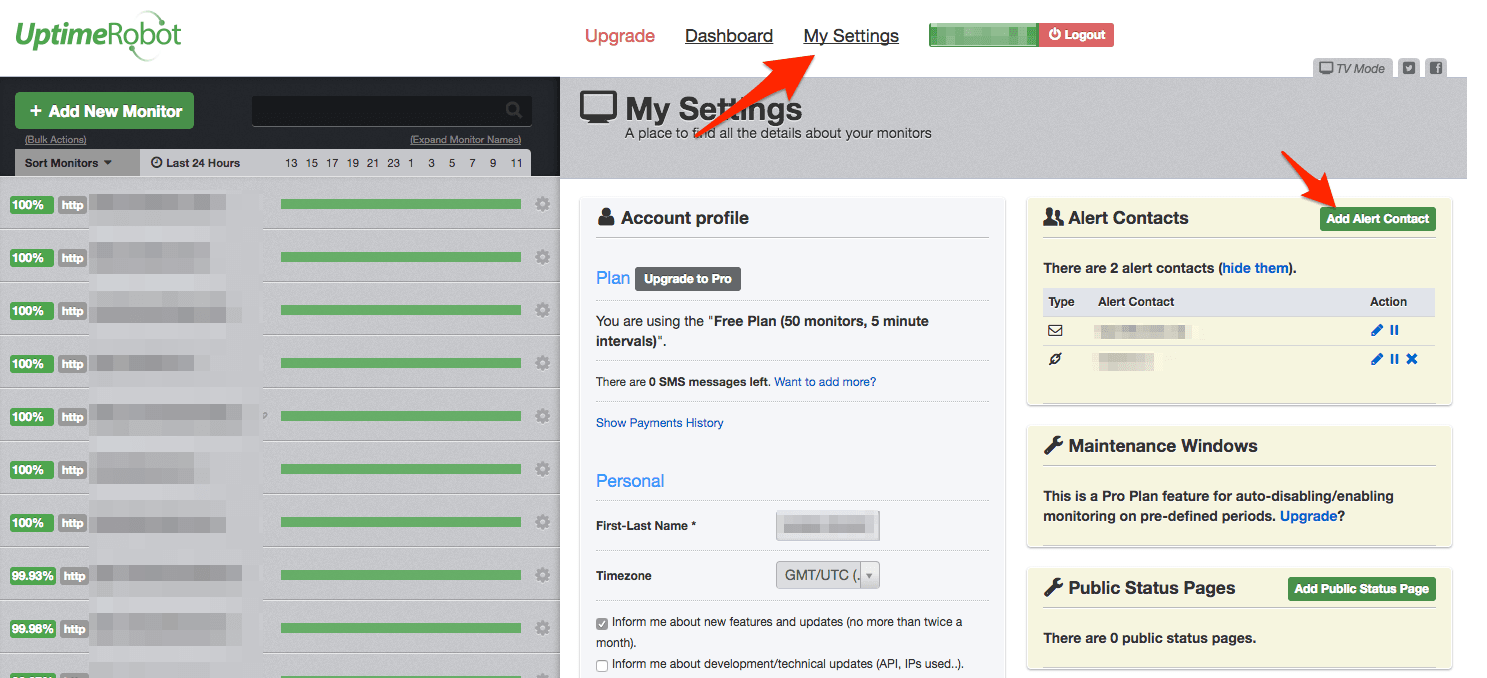Go to Upgrade in top navigation
This screenshot has height=678, width=1487.
click(x=620, y=36)
